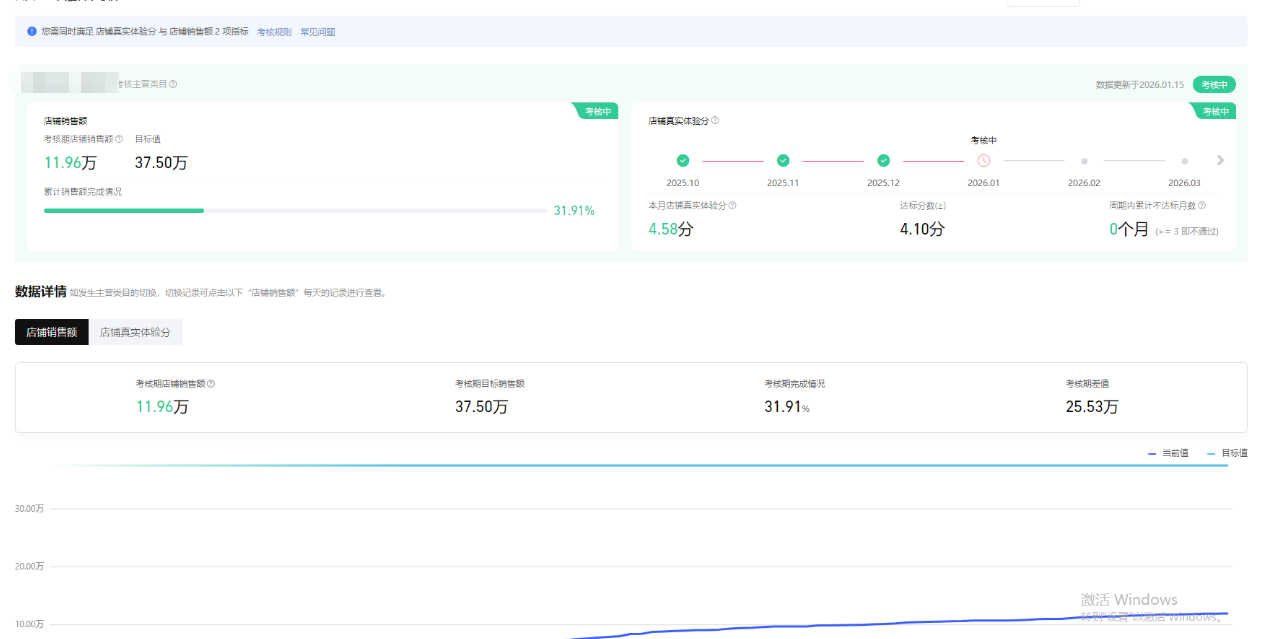Click help icon beside 周期内累计不达标月数
The image size is (1266, 639).
pyautogui.click(x=1202, y=206)
